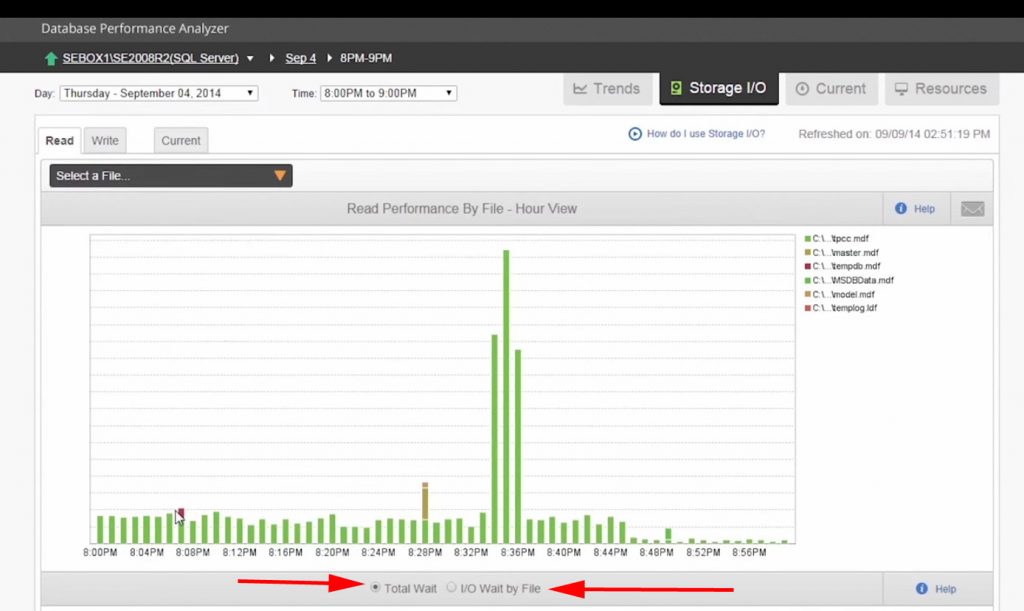Click the green up arrow next to SEBOX1
1024x611 pixels.
[x=49, y=58]
